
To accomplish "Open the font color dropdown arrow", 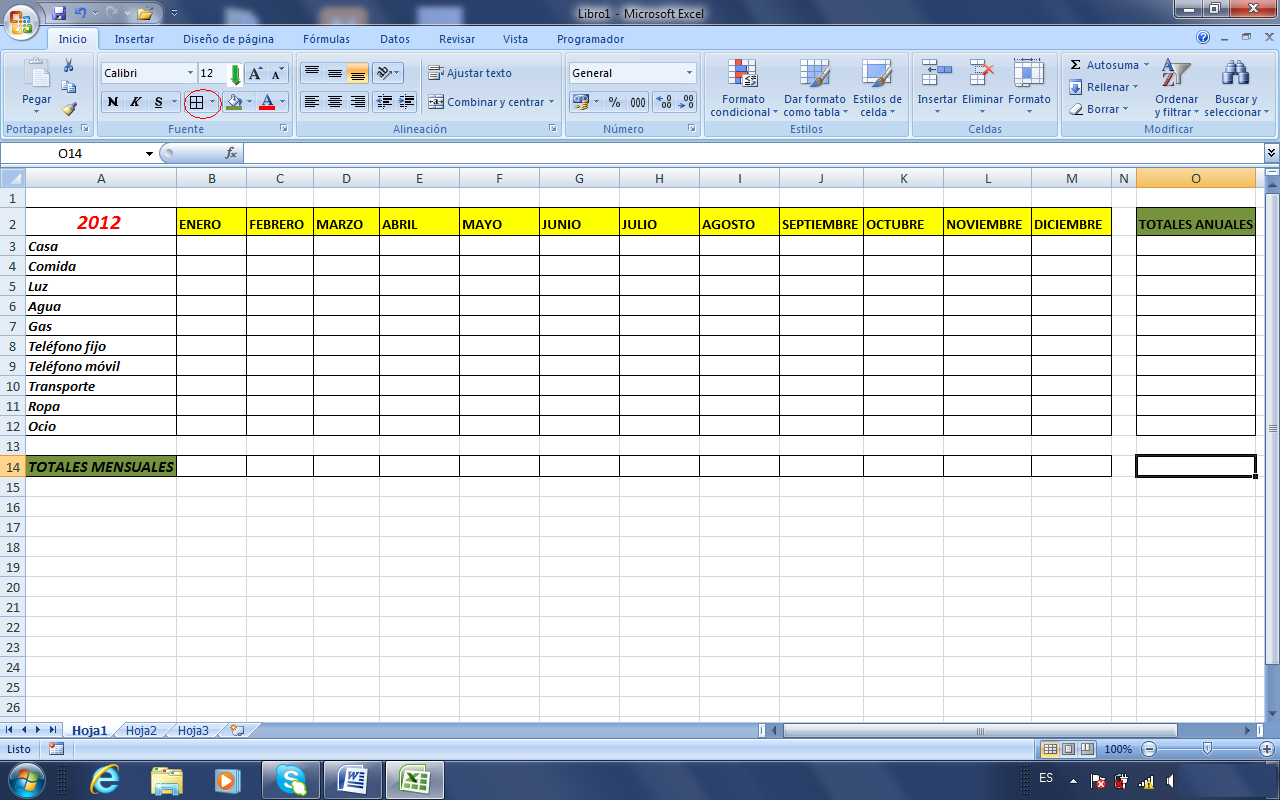I will 283,102.
